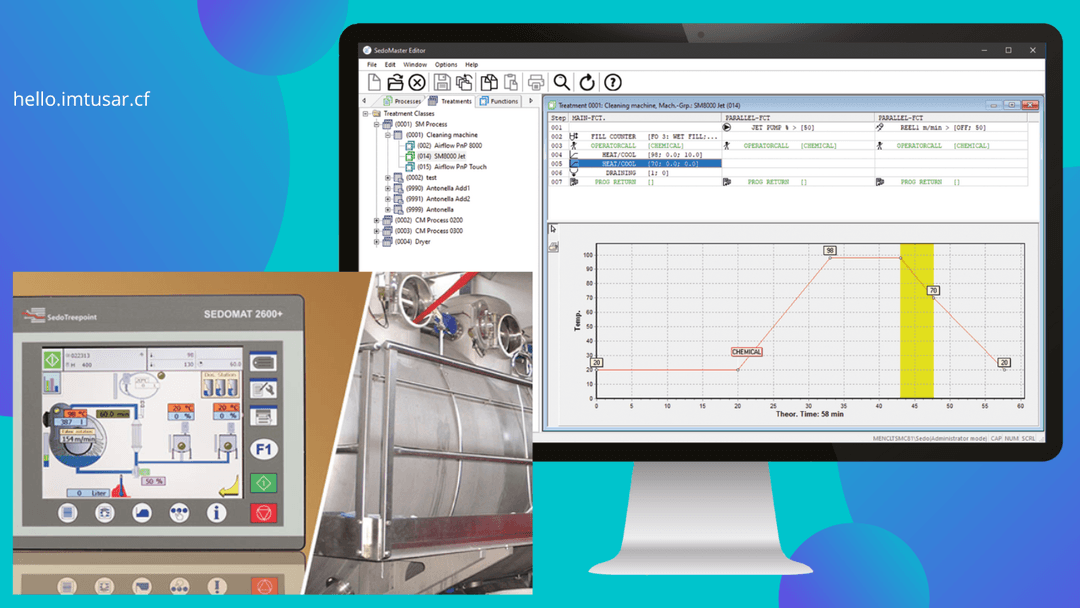
Task: Click the small icon below the pointer tool
Action: [553, 247]
